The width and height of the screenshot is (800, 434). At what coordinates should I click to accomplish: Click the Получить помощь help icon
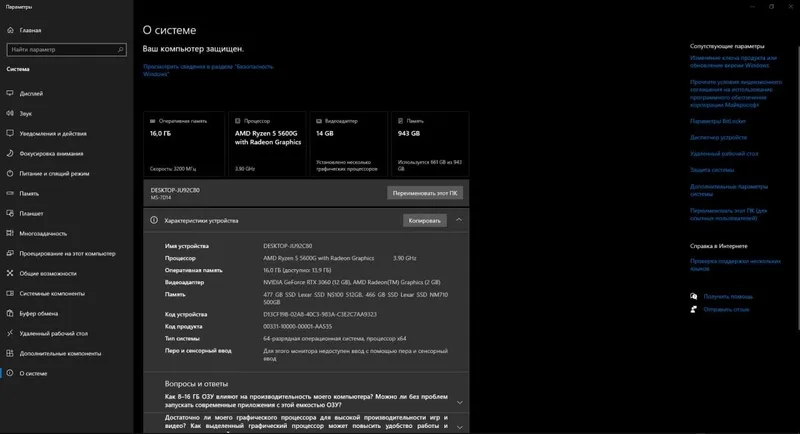pyautogui.click(x=693, y=296)
